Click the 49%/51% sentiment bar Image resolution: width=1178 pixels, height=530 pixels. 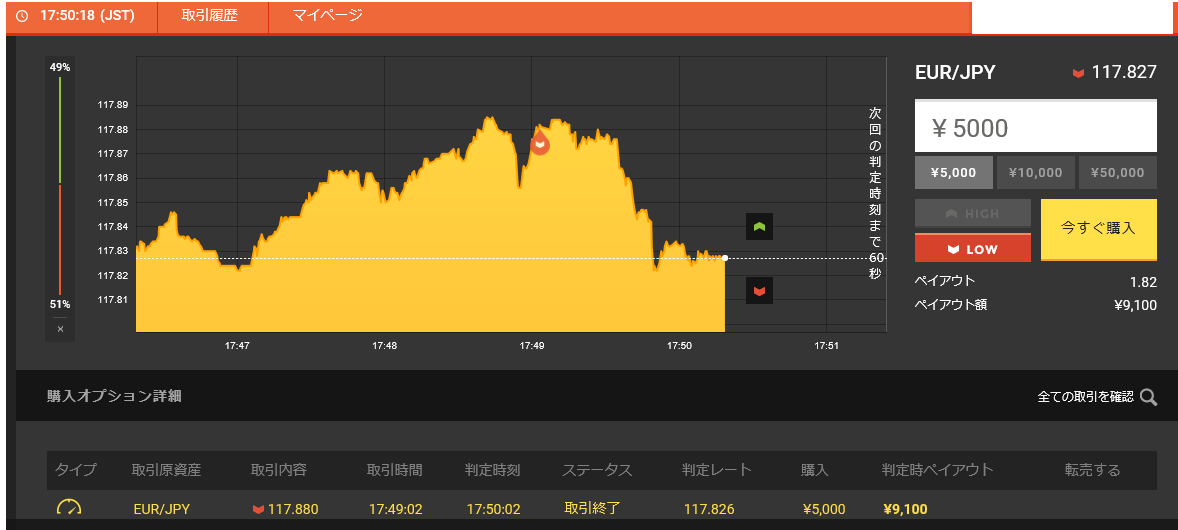tap(60, 185)
